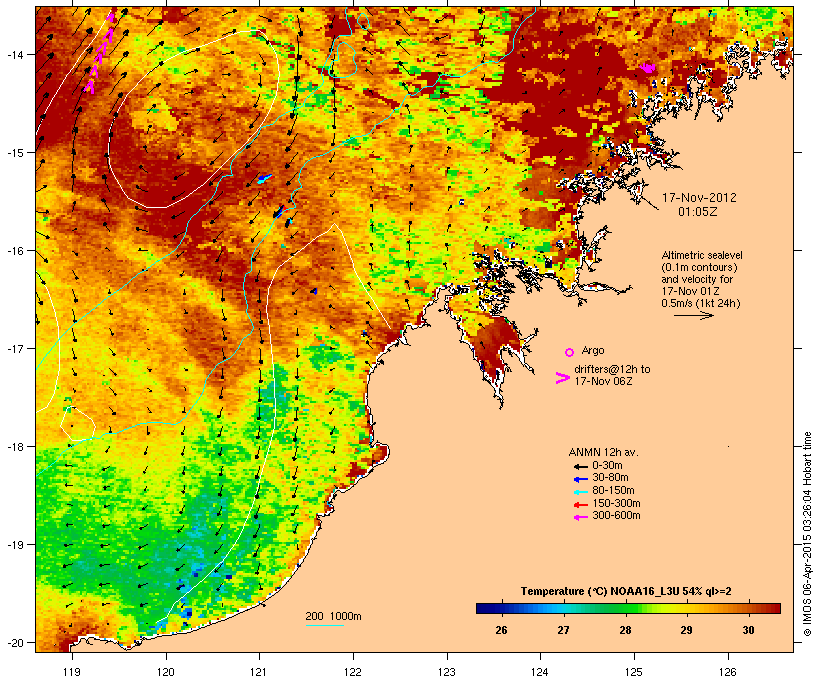Click the magenta drifter track near 119E
Viewport: 820px width, 680px height.
99,53
